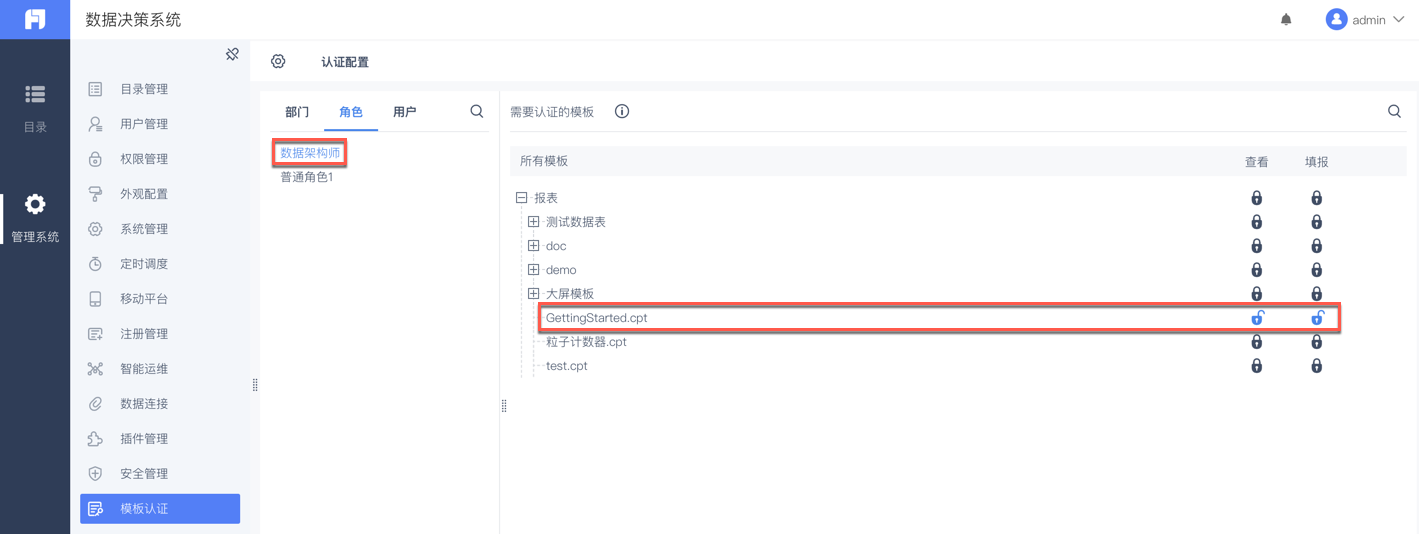This screenshot has width=1419, height=534.
Task: Open the admin user dropdown
Action: (x=1366, y=20)
